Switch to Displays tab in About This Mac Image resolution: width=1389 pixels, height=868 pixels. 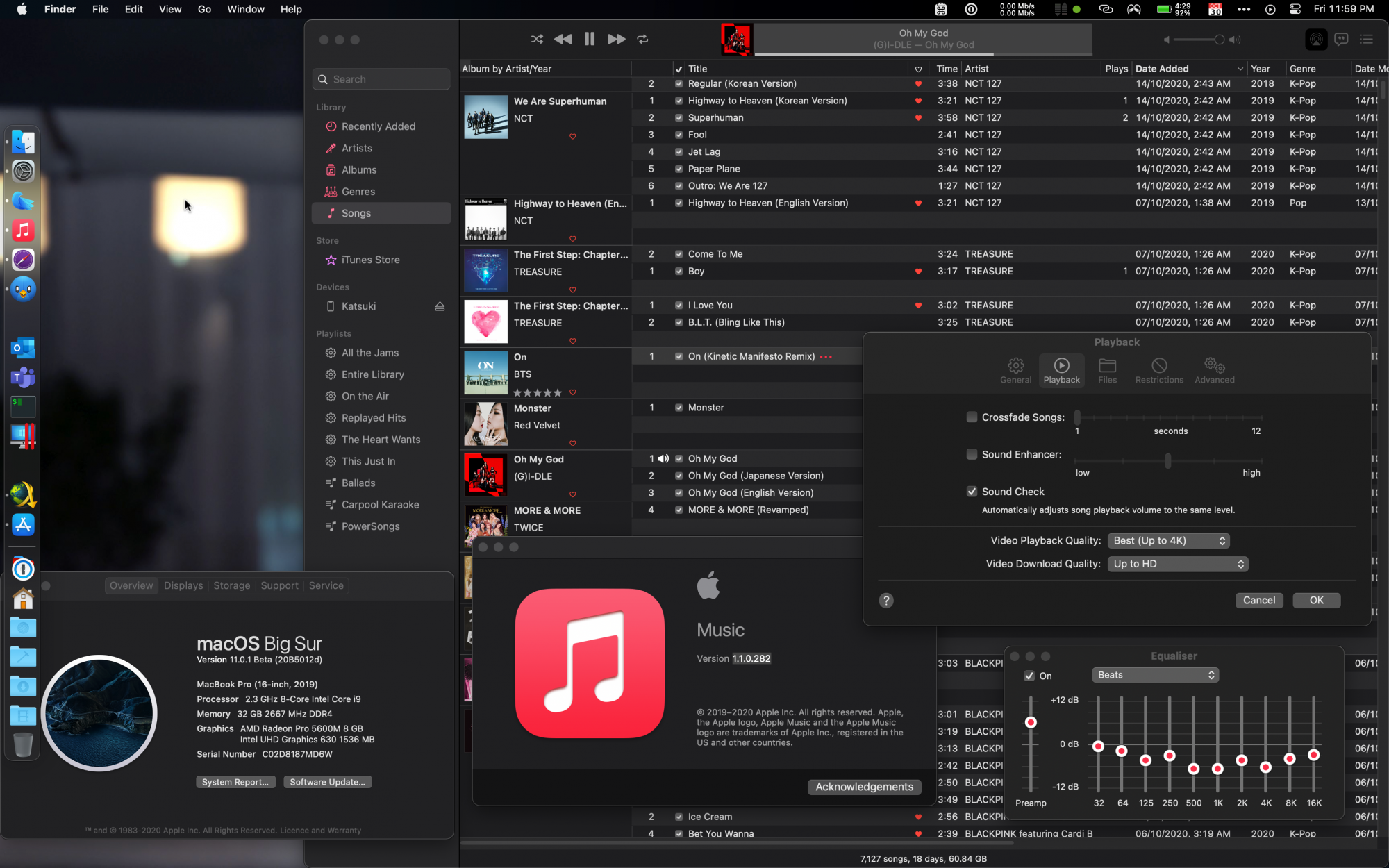click(x=183, y=585)
